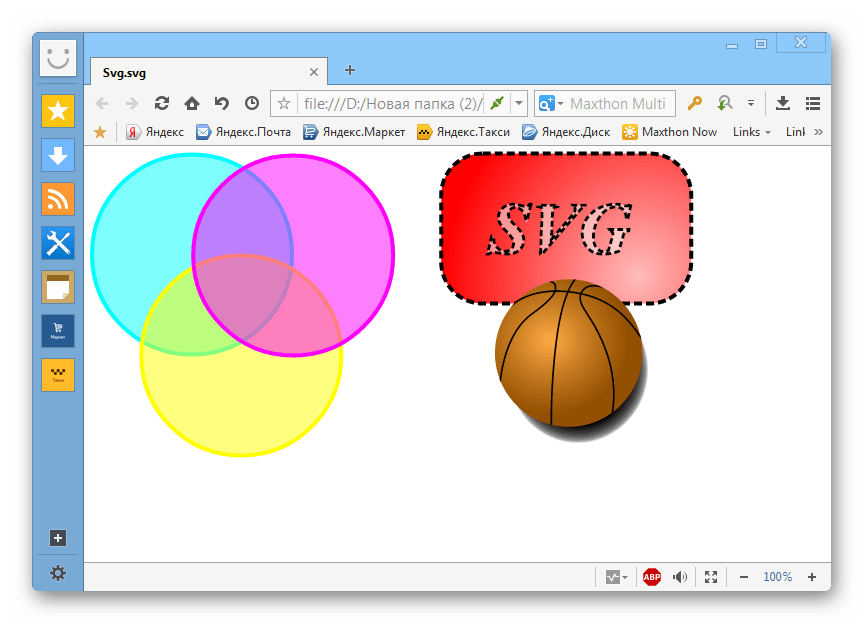The height and width of the screenshot is (624, 864).
Task: Click the Maxthon Multi search field
Action: tap(618, 104)
